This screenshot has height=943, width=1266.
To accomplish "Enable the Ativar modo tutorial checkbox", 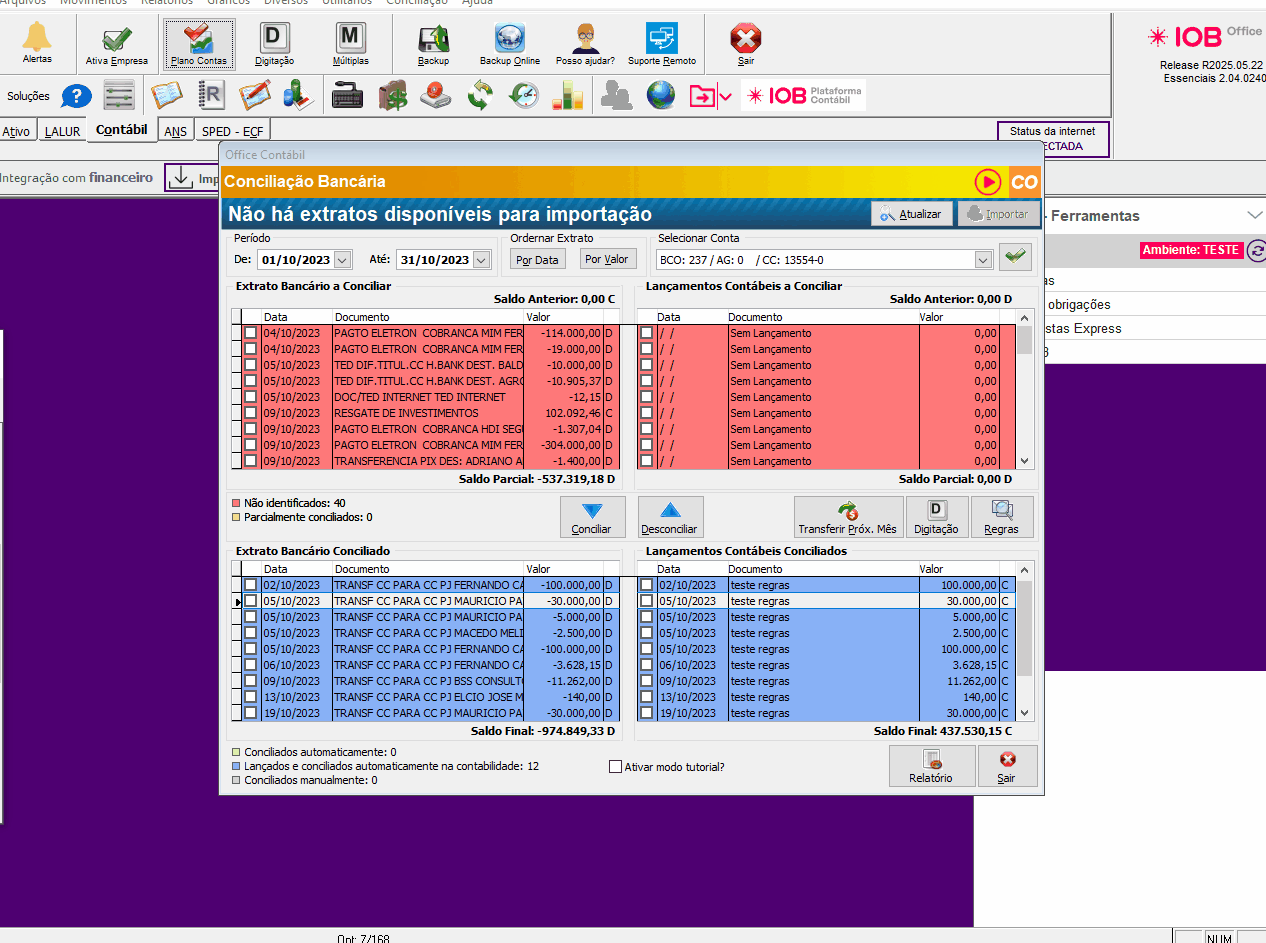I will 616,767.
